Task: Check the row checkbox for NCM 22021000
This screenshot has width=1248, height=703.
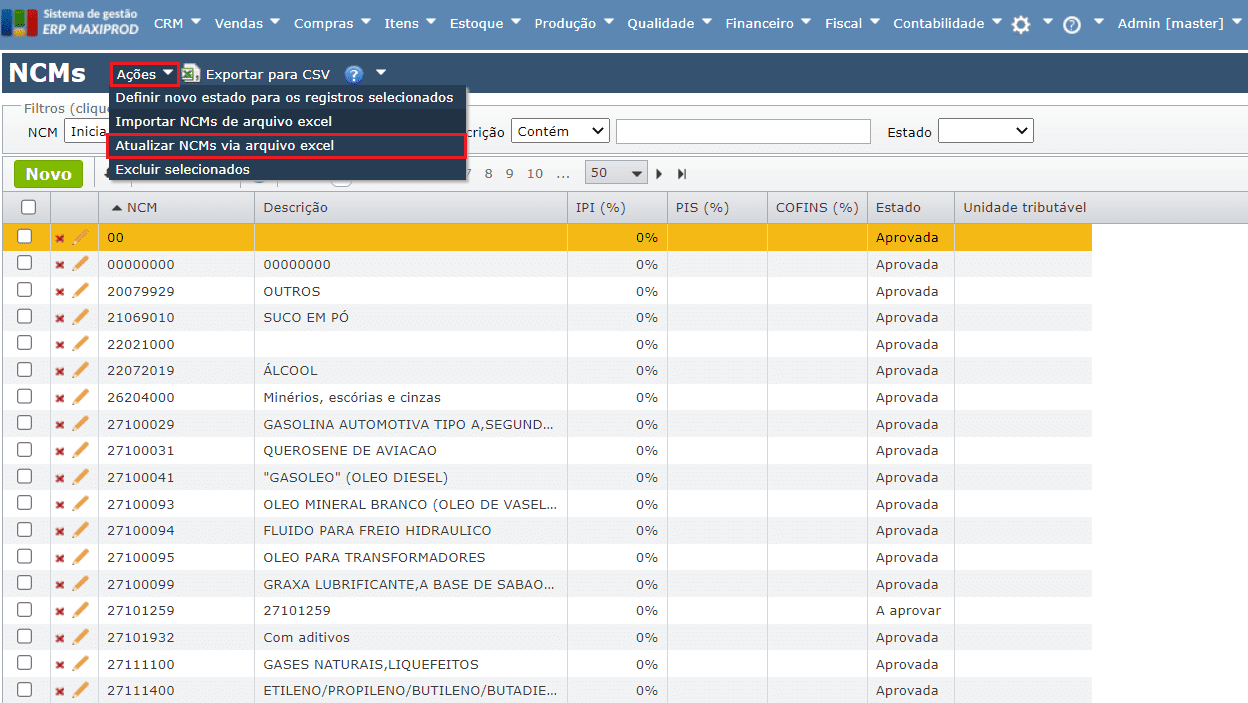Action: pyautogui.click(x=28, y=344)
